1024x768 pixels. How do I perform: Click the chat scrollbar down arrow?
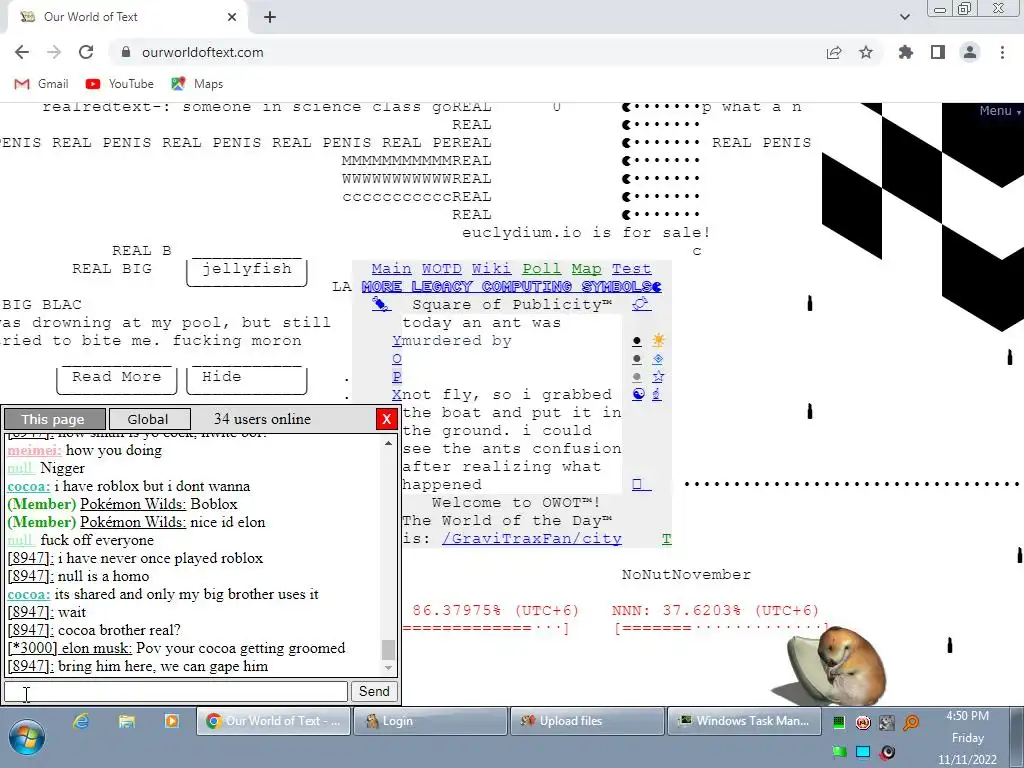389,667
